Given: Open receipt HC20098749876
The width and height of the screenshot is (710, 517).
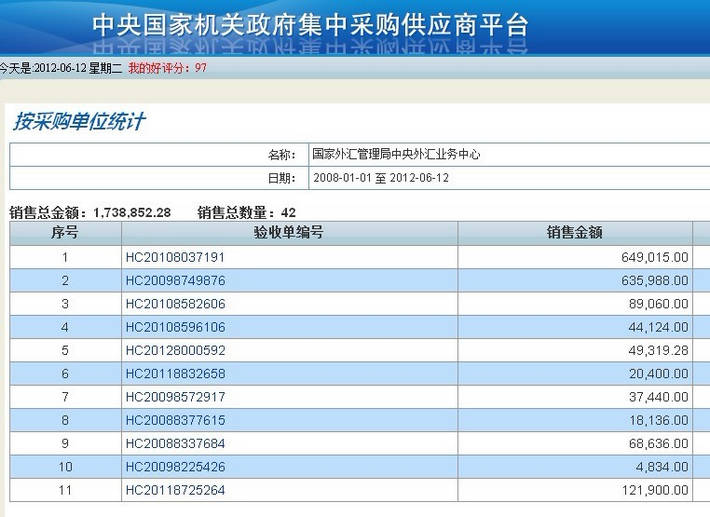Looking at the screenshot, I should point(175,280).
